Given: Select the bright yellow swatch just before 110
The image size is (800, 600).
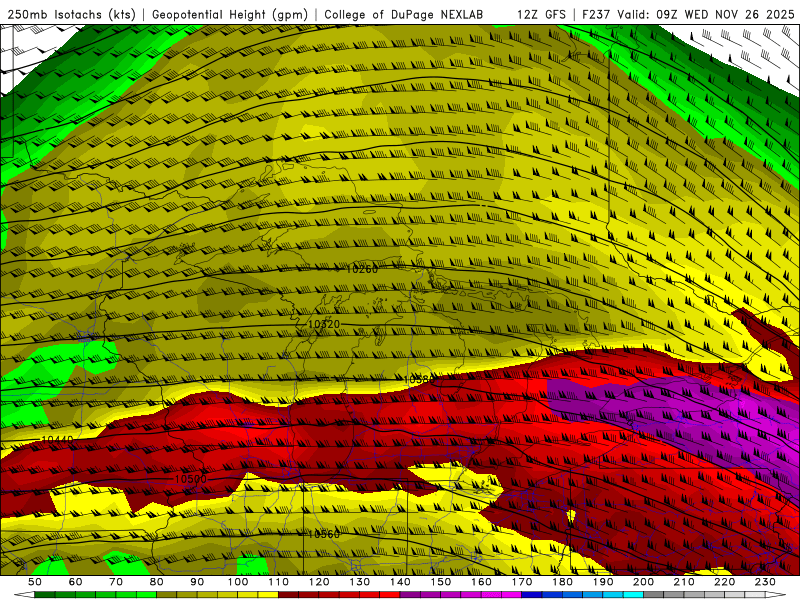Looking at the screenshot, I should coord(268,594).
